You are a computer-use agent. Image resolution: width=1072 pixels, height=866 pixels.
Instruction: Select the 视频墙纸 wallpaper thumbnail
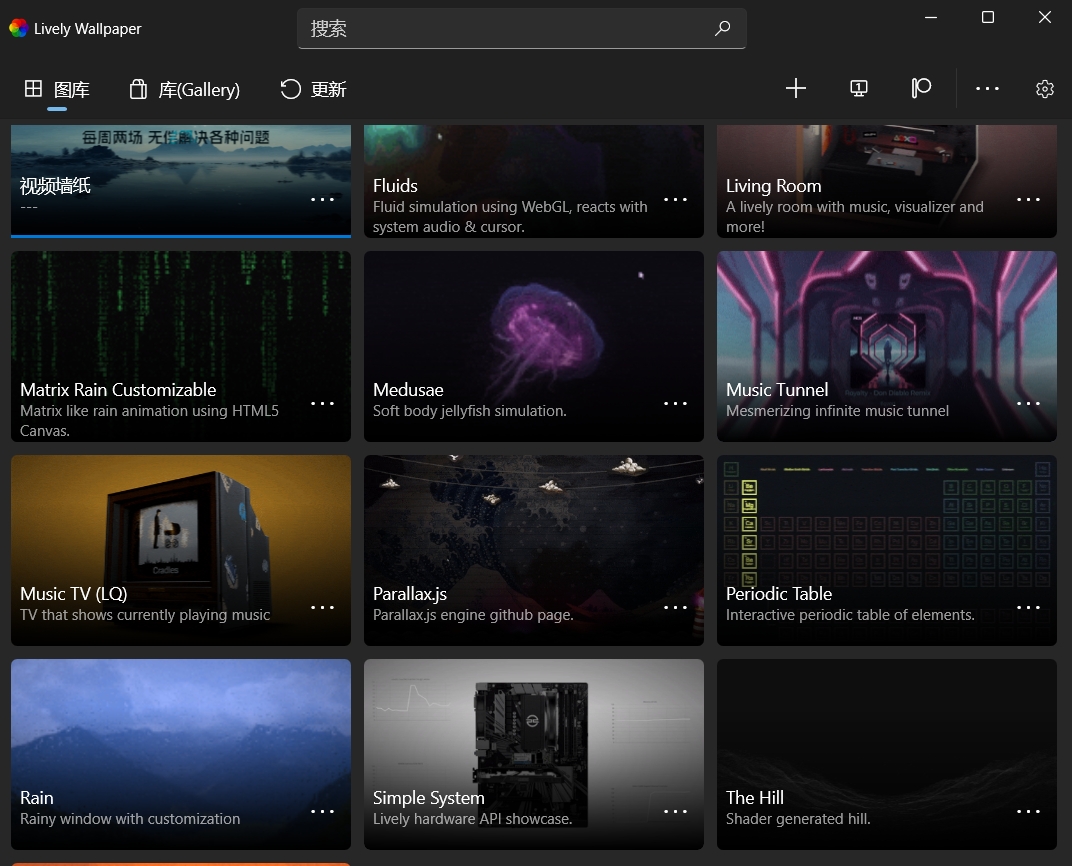[x=180, y=181]
